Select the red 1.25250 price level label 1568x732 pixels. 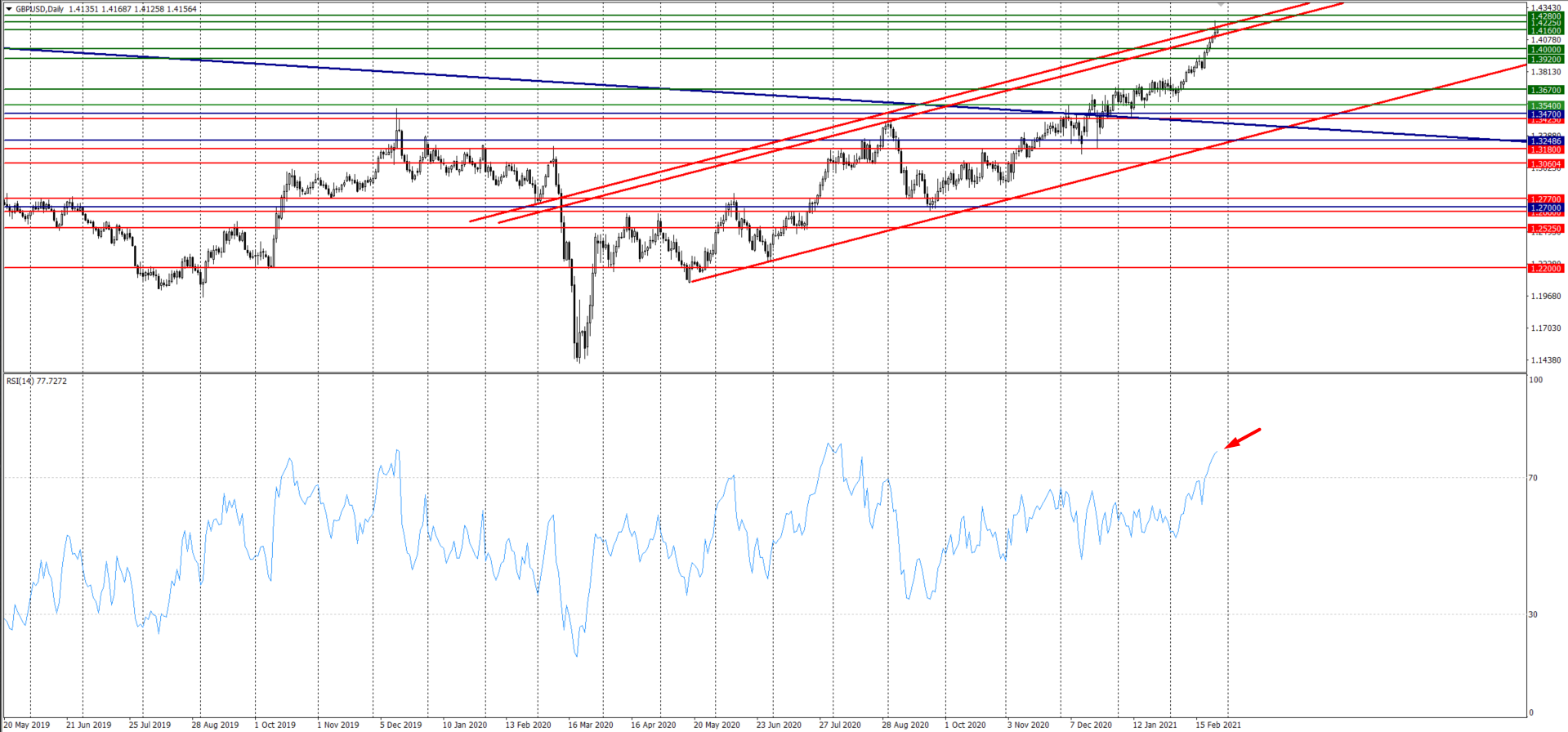tap(1545, 229)
